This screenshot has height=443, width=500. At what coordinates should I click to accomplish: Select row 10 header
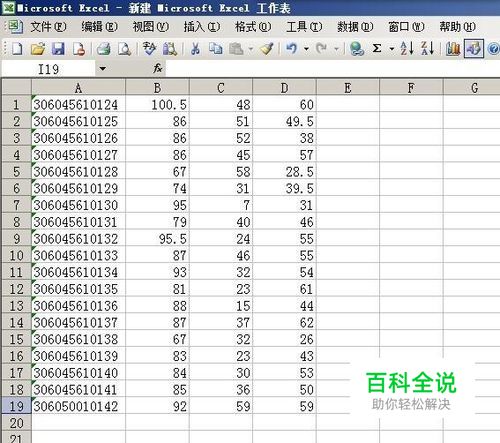16,255
